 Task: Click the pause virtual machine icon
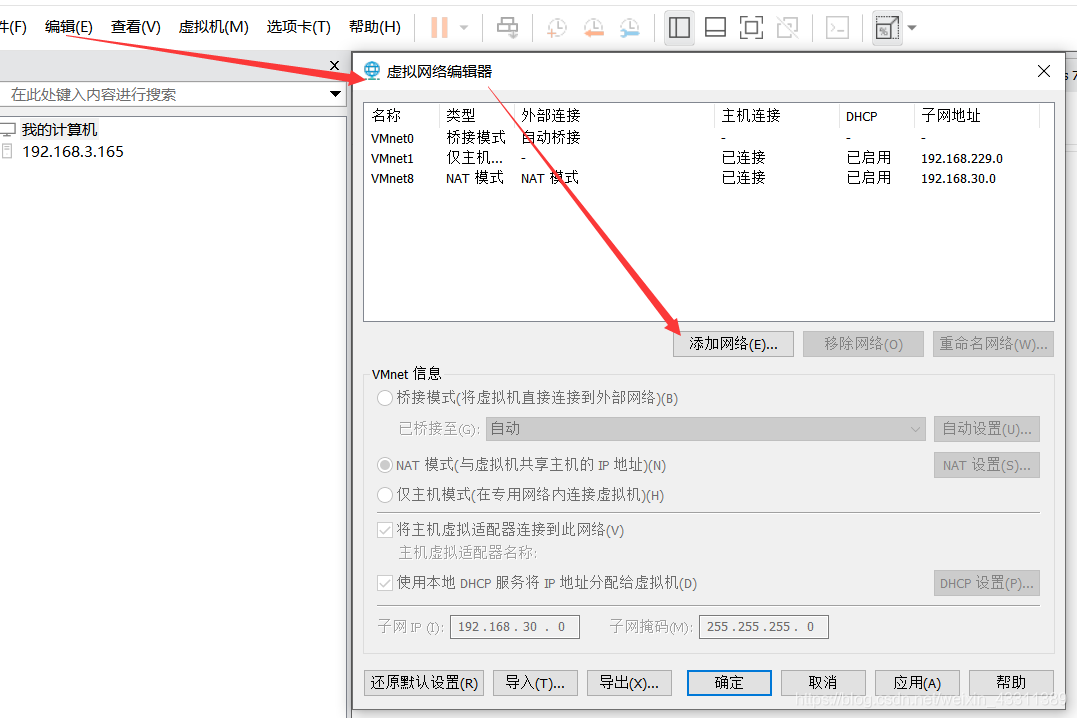tap(439, 27)
